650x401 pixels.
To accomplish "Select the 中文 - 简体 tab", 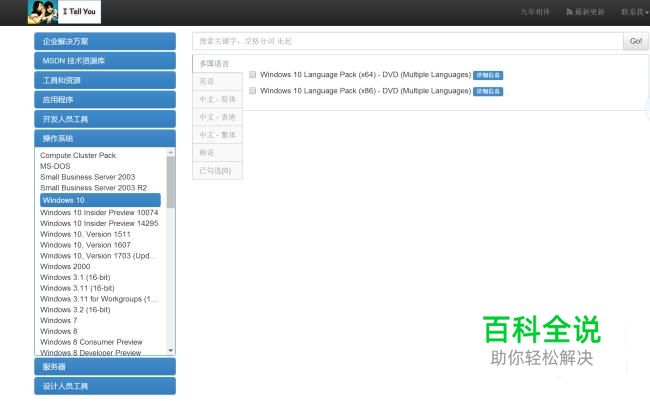I will coord(217,99).
